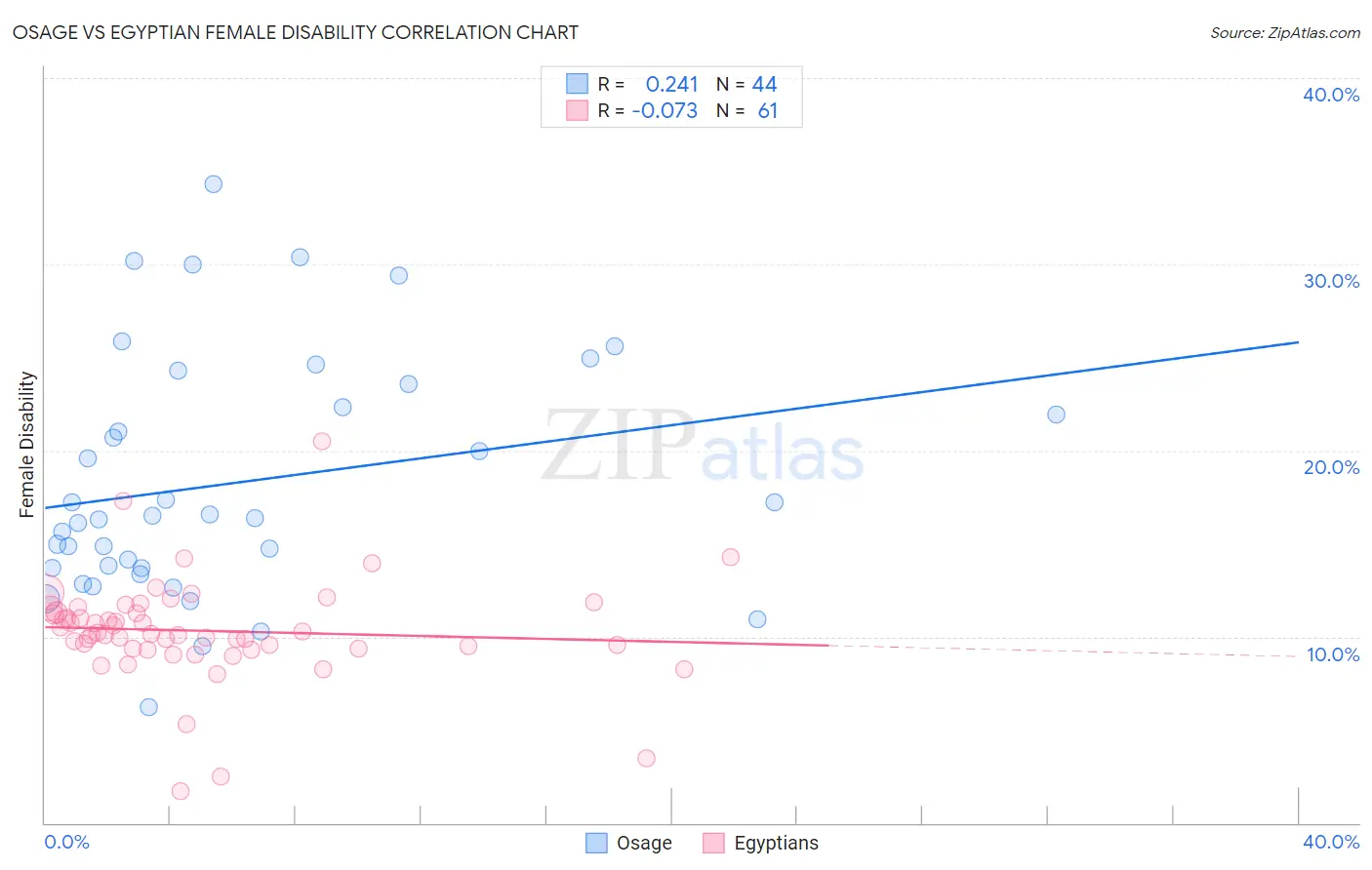Click the highest blue Osage point near 34%
Viewport: 1372px width, 870px height.
[x=213, y=184]
